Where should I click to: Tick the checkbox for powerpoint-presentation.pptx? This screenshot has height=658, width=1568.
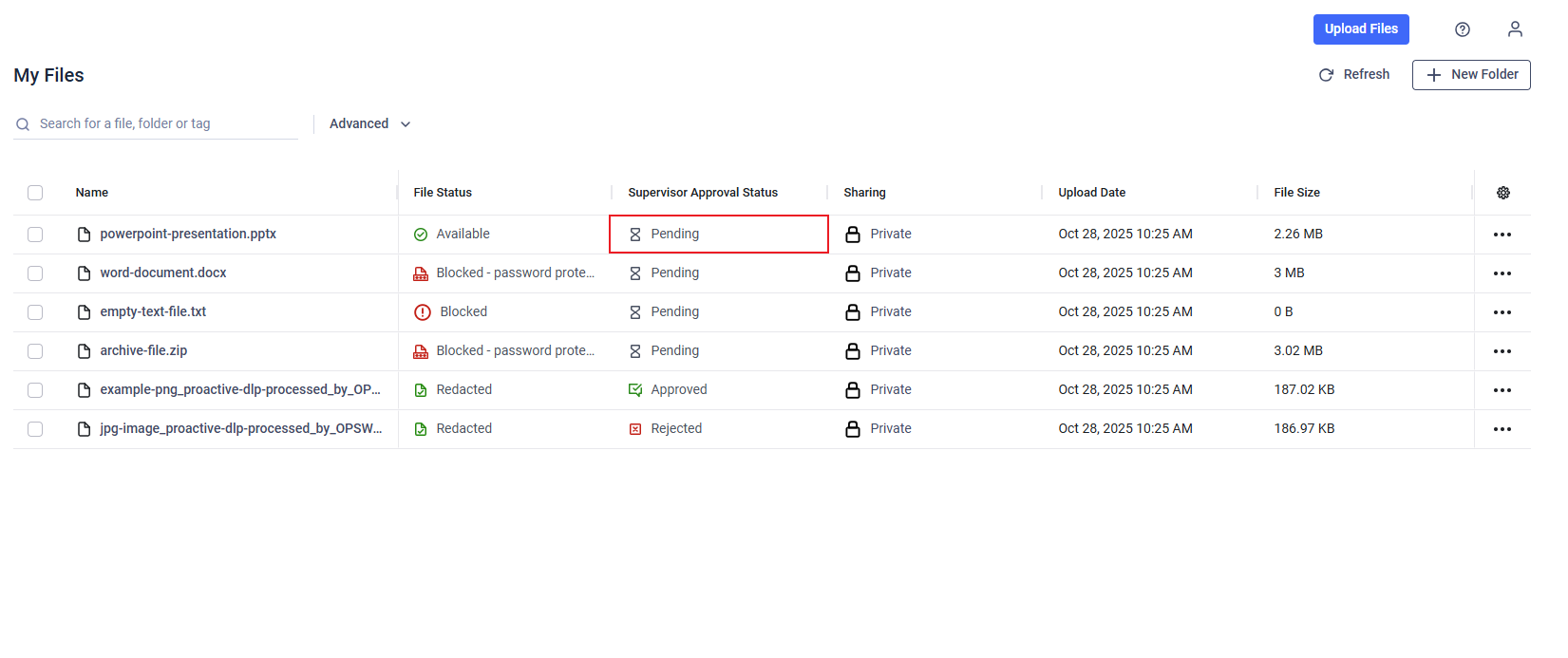[x=35, y=235]
